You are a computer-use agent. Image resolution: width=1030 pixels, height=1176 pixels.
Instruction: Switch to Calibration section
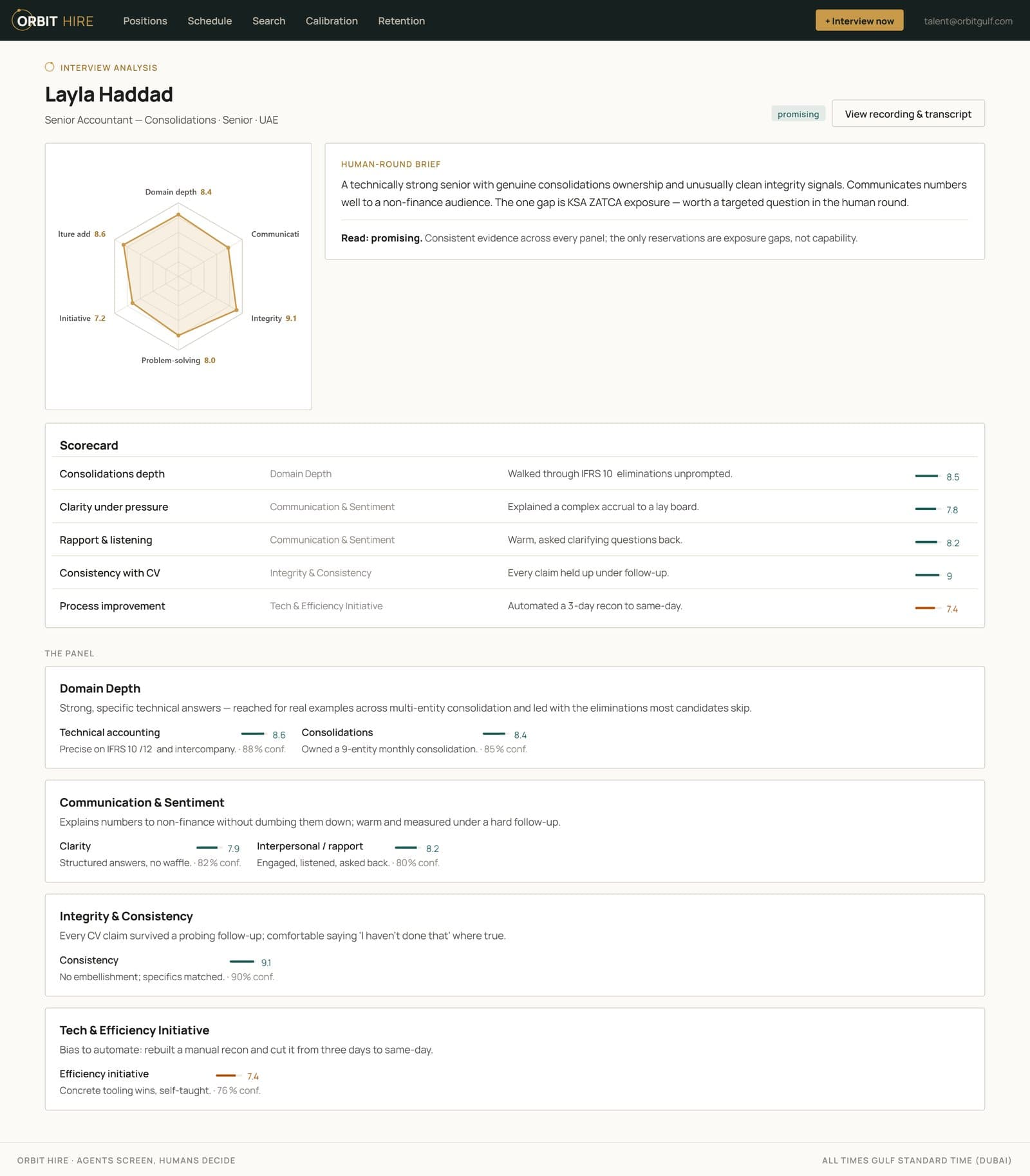coord(332,21)
